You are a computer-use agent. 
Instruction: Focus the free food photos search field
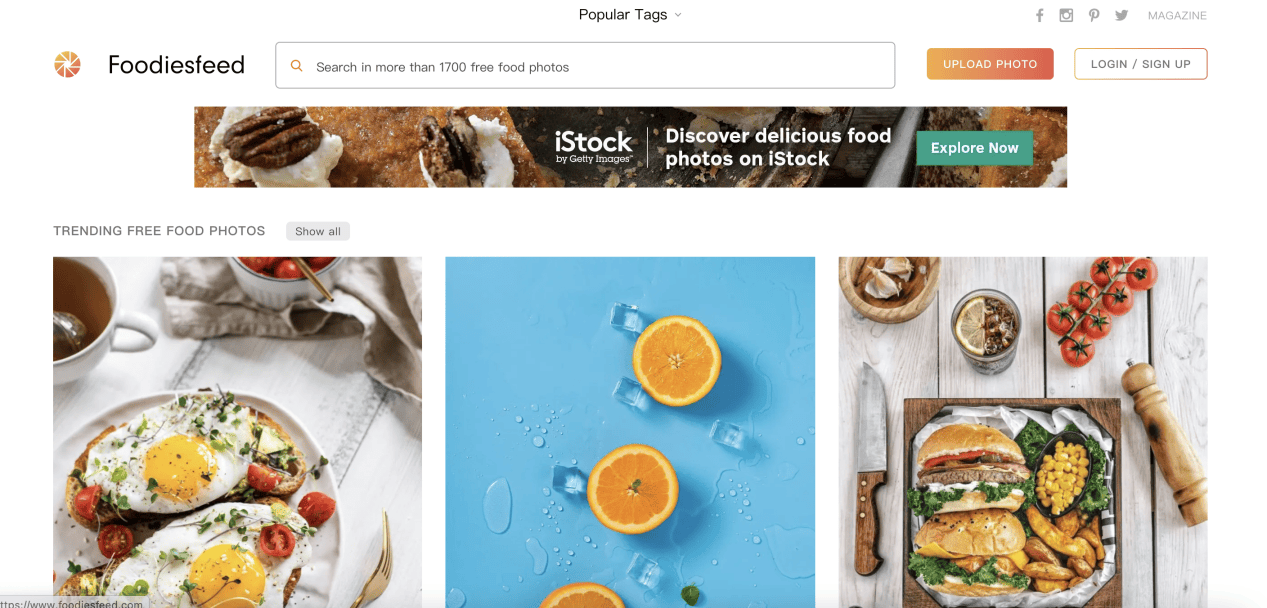[600, 67]
